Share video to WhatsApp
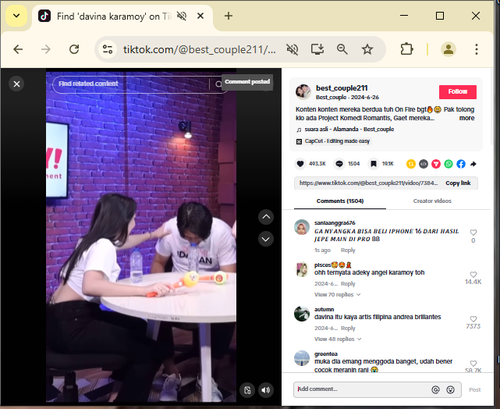 pyautogui.click(x=448, y=164)
